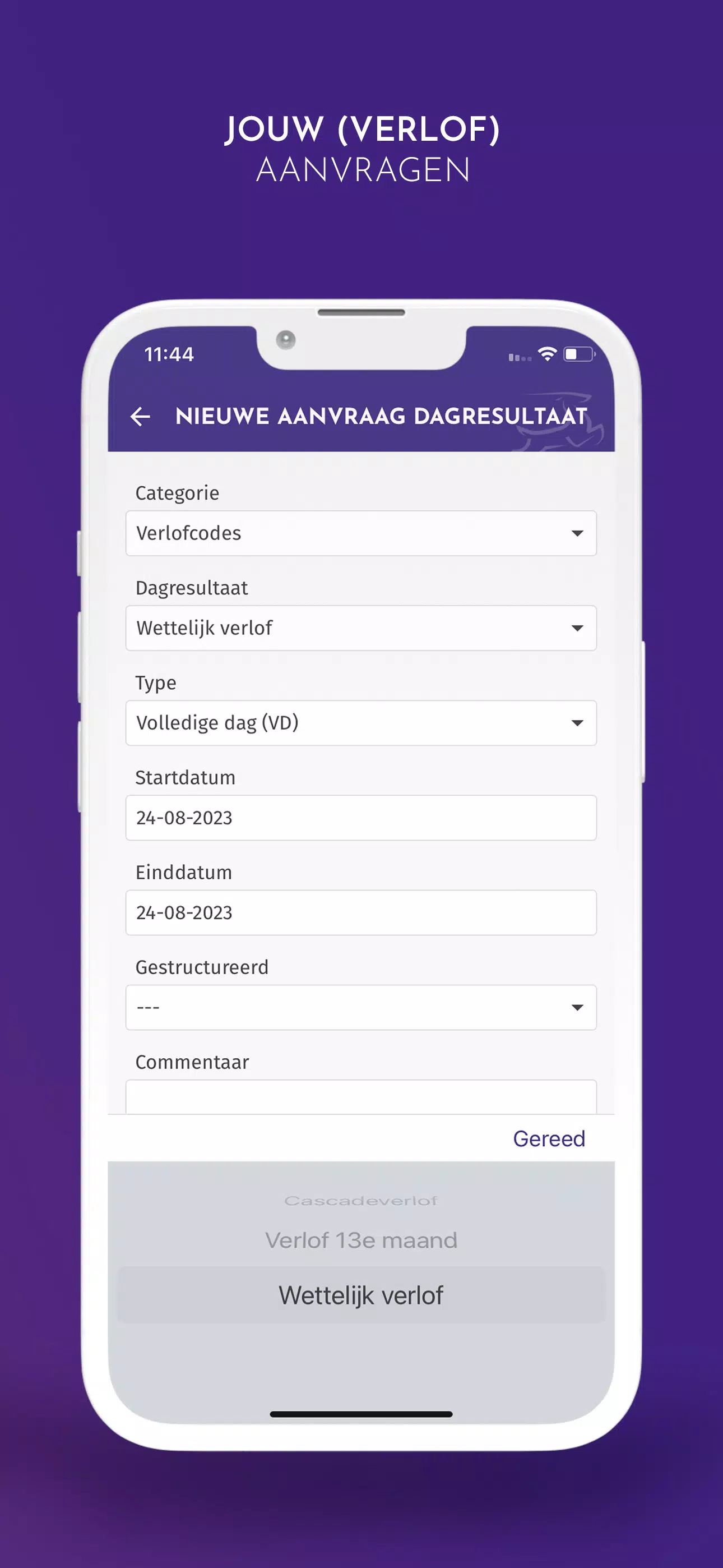Viewport: 723px width, 1568px height.
Task: Tap the Wi-Fi status icon
Action: coord(547,354)
